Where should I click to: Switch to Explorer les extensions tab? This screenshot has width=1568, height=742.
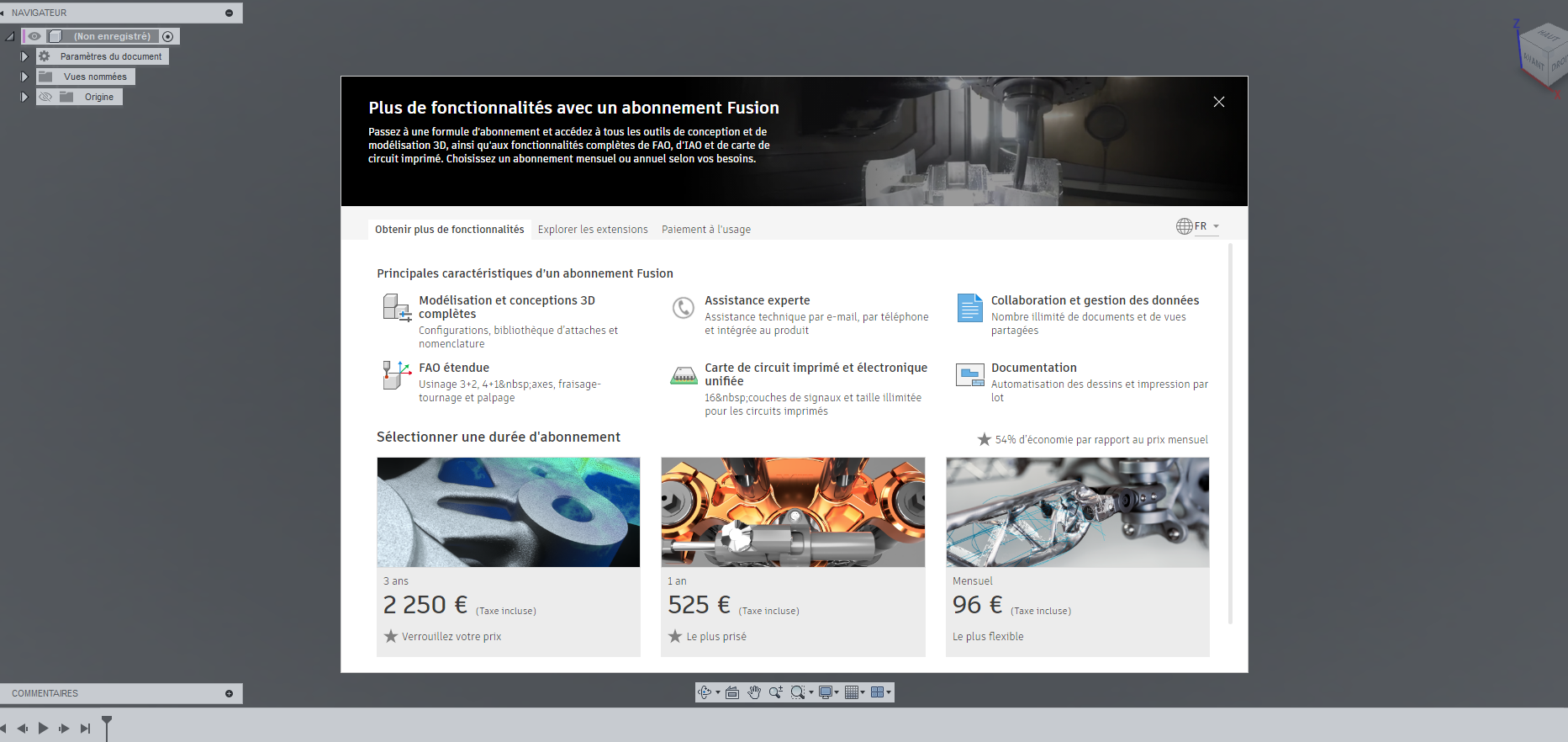(593, 229)
